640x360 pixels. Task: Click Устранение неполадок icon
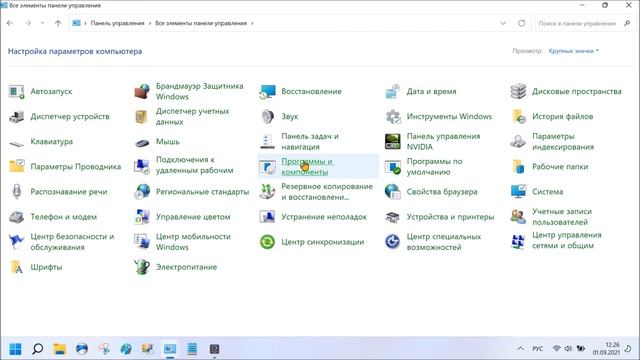click(267, 217)
